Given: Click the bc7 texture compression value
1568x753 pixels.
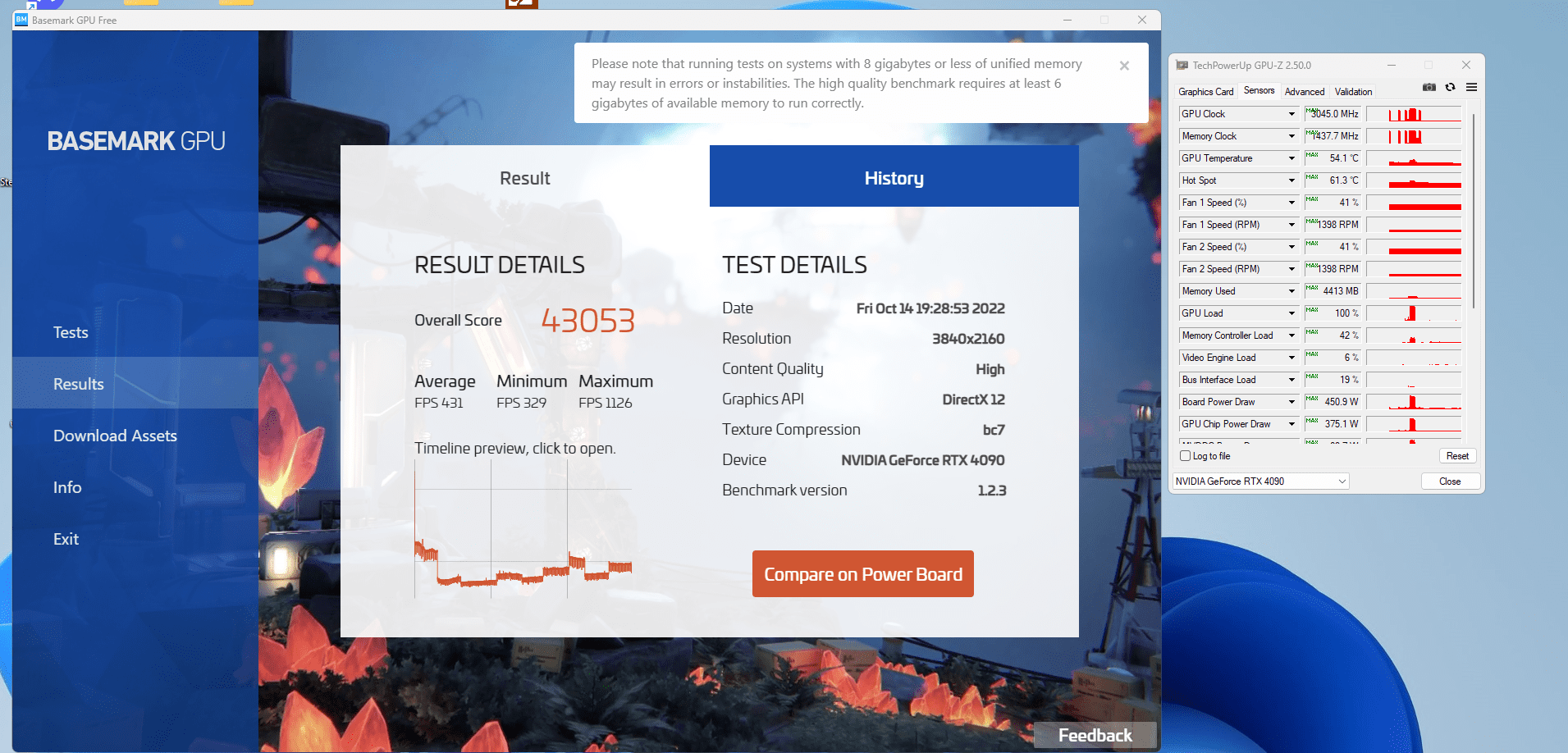Looking at the screenshot, I should (994, 430).
